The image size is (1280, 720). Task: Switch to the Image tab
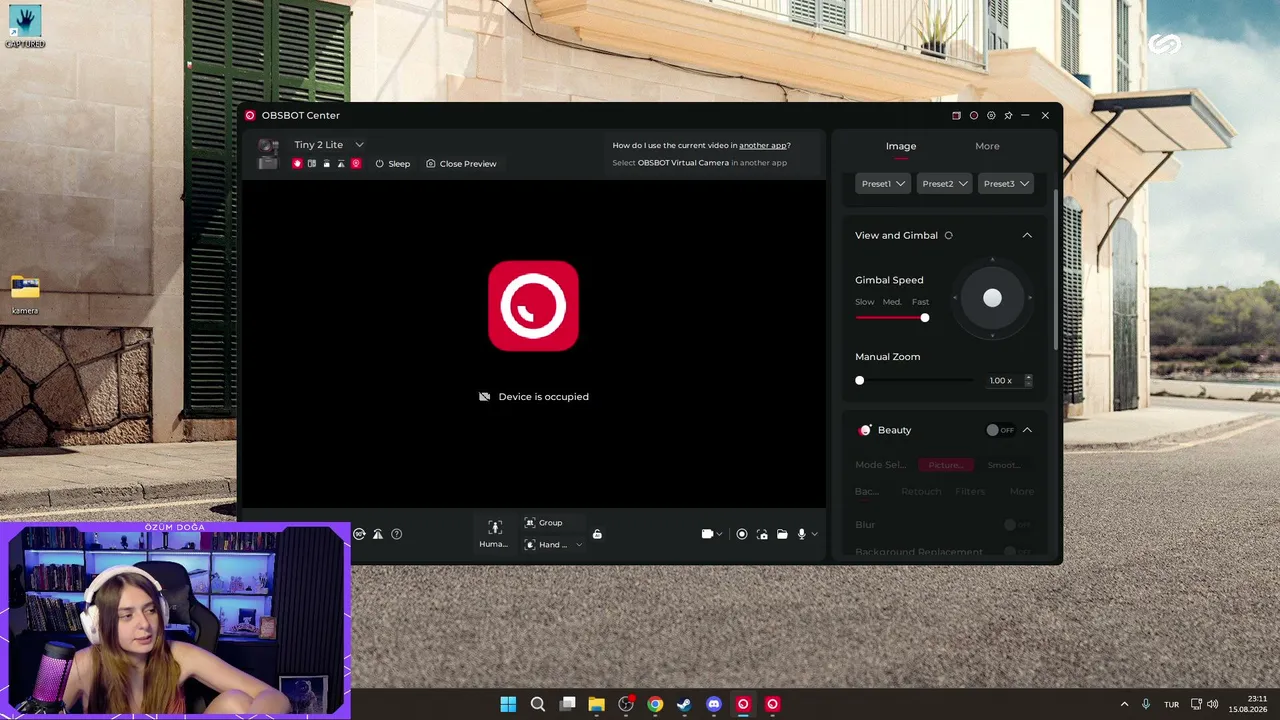click(x=901, y=146)
